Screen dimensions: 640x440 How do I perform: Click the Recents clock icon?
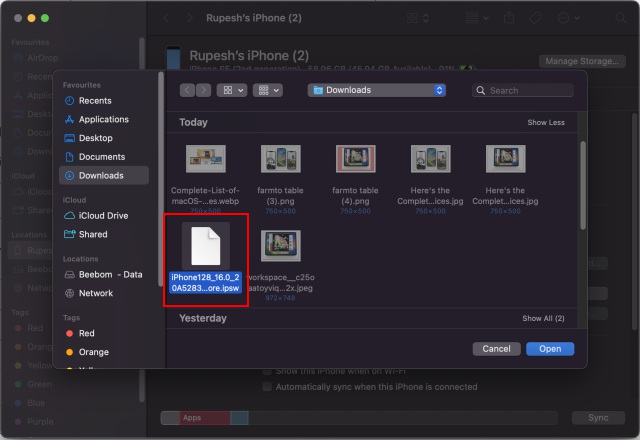tap(69, 100)
